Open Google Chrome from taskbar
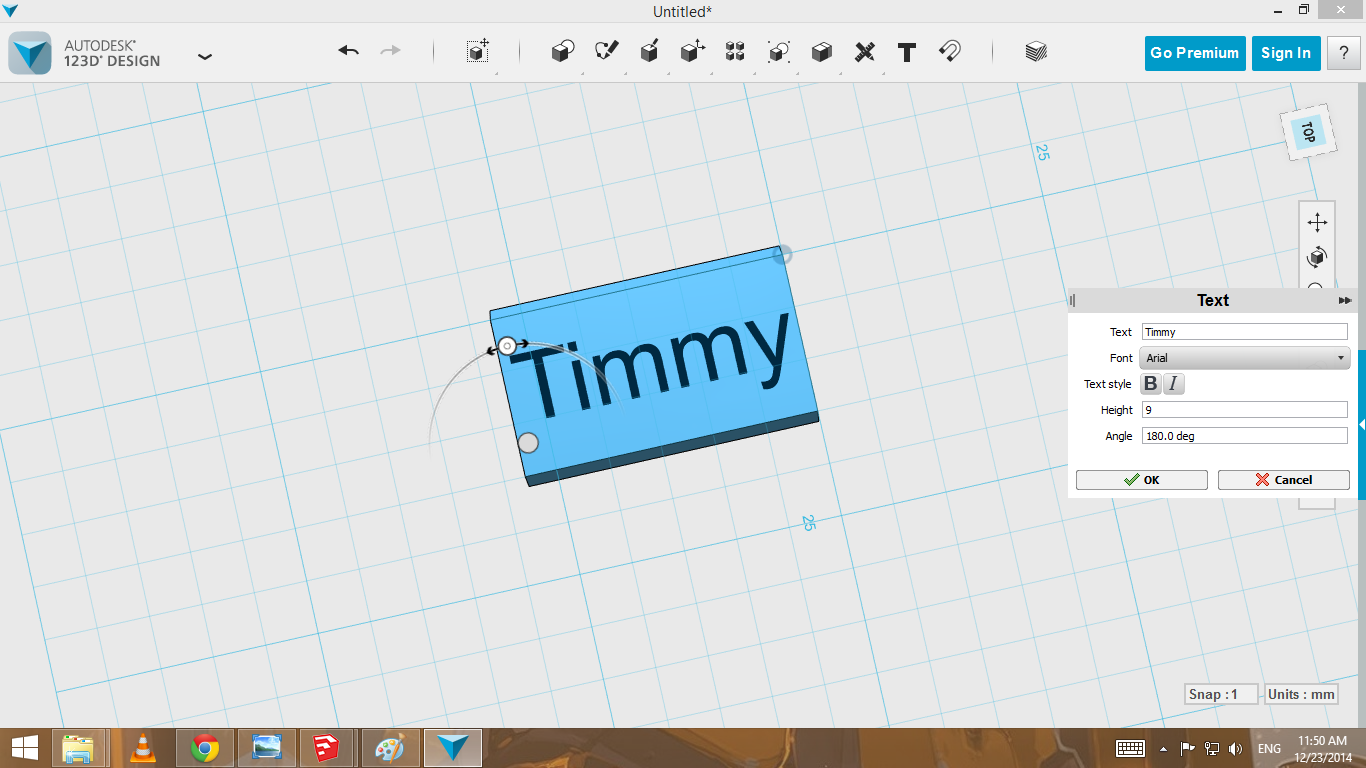This screenshot has width=1366, height=768. pyautogui.click(x=205, y=748)
